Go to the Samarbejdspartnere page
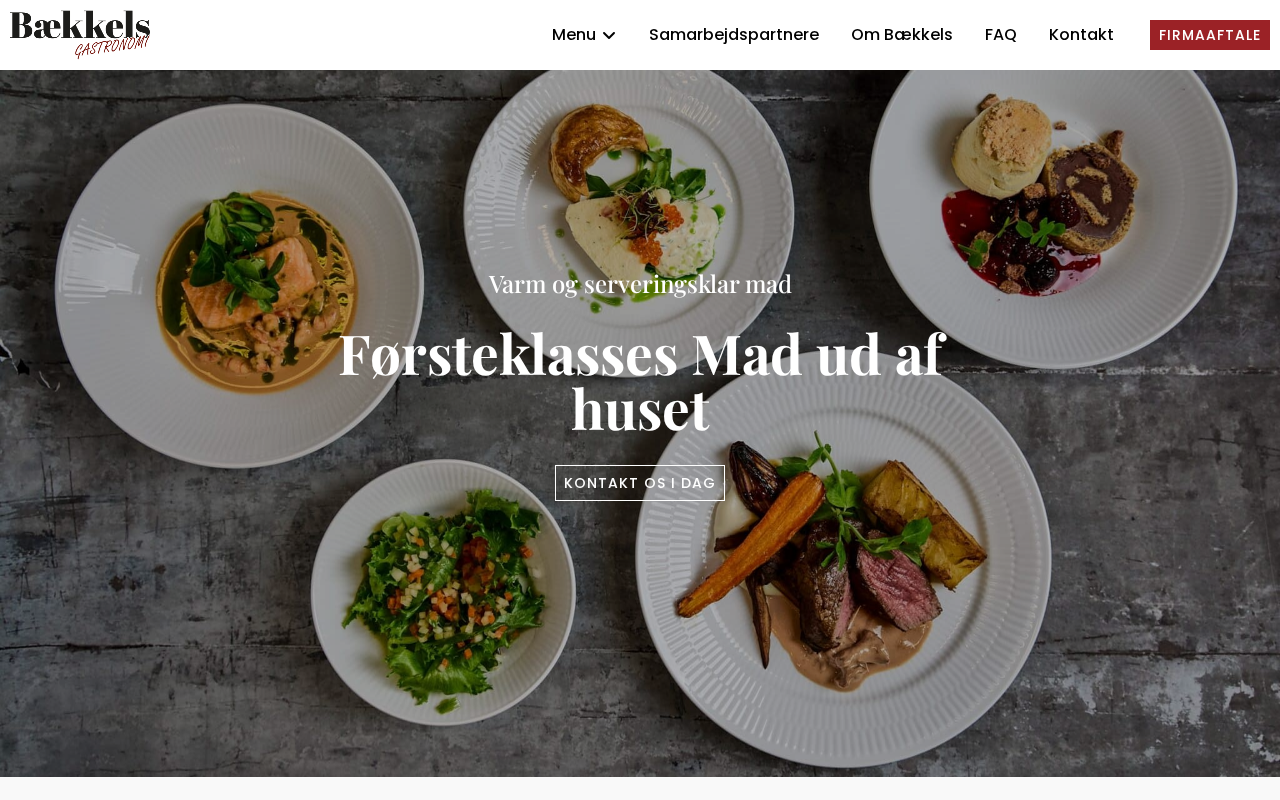The image size is (1280, 800). 734,35
